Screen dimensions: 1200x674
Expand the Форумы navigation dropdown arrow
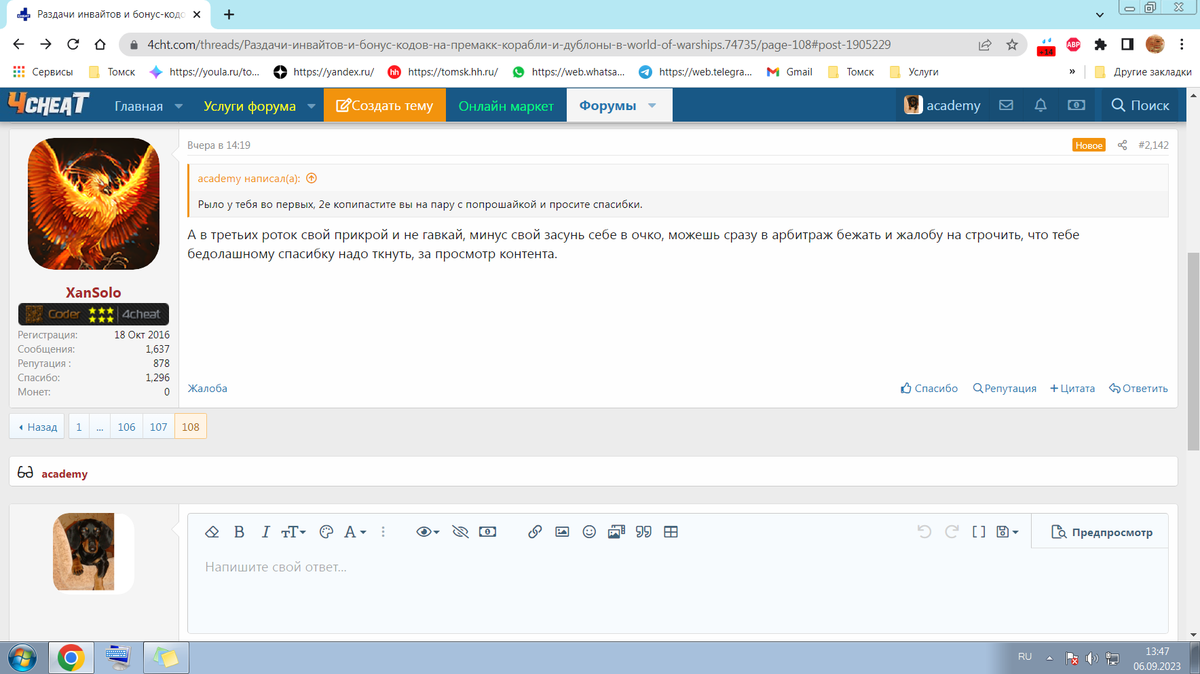(652, 105)
